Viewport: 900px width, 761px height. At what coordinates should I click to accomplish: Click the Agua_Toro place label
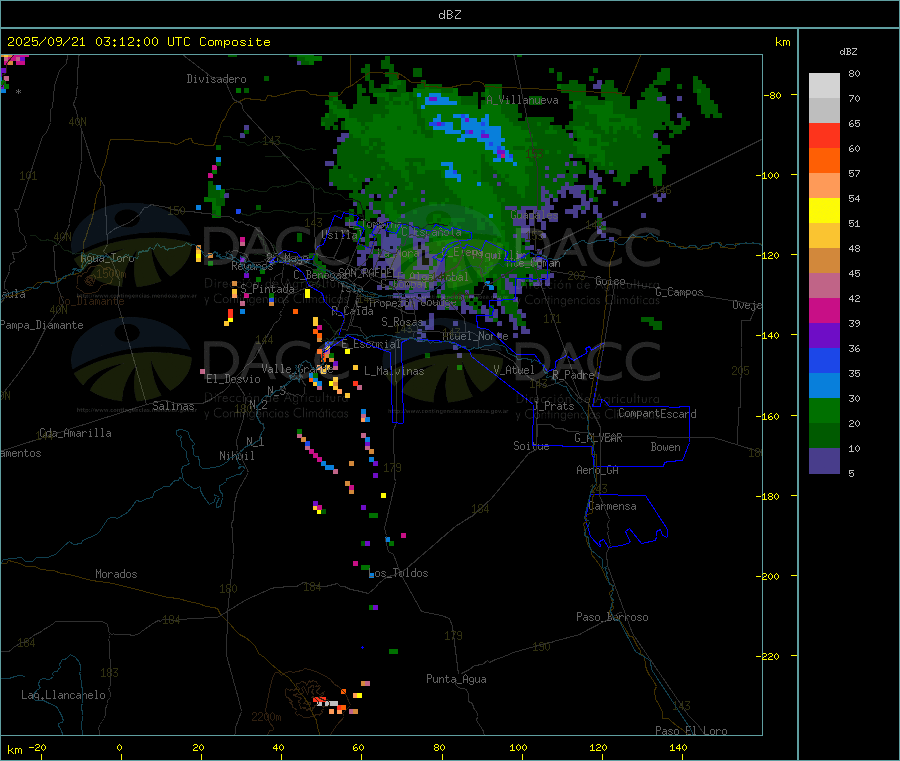coord(107,258)
